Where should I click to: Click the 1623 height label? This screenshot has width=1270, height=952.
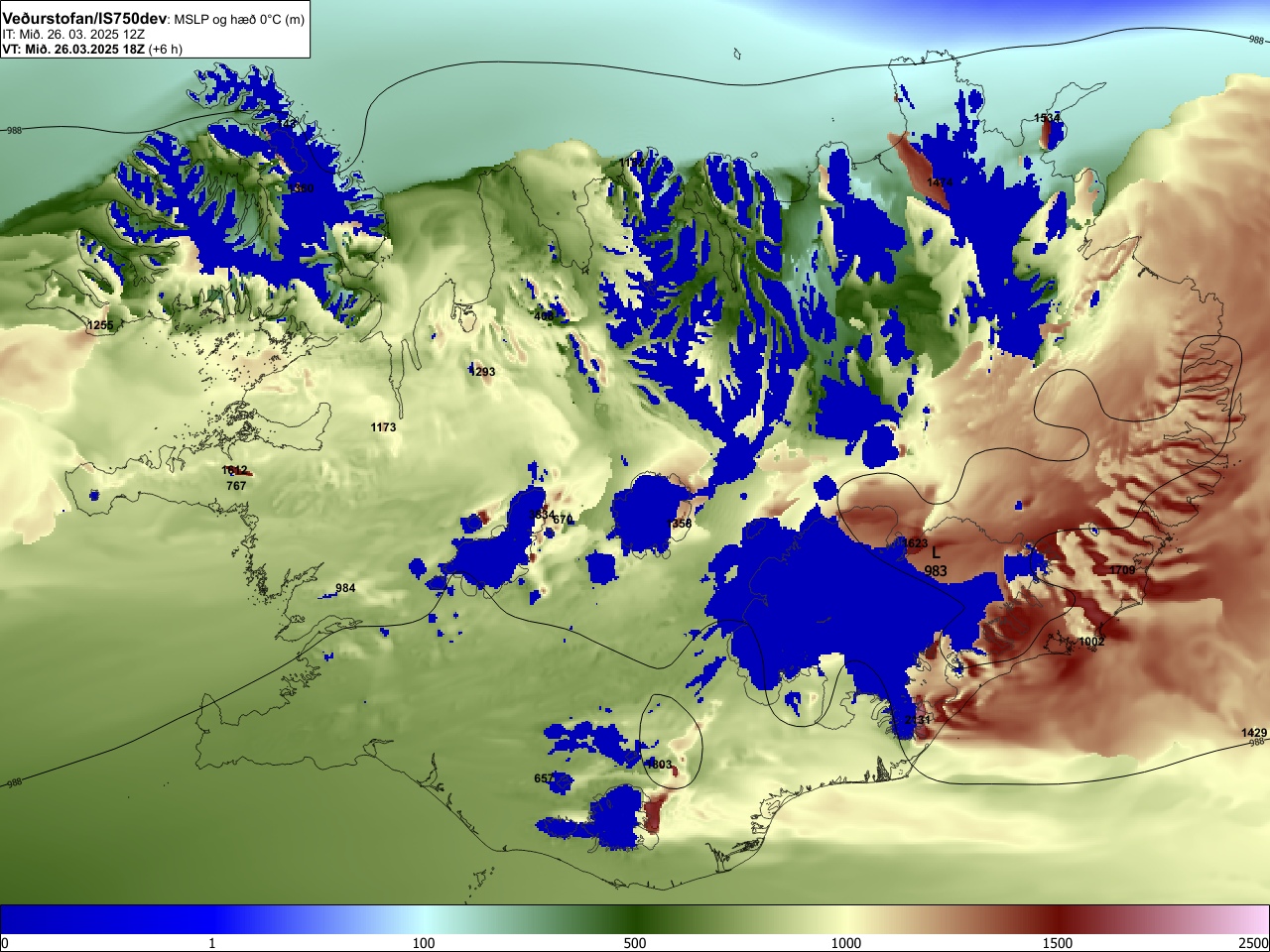[915, 543]
